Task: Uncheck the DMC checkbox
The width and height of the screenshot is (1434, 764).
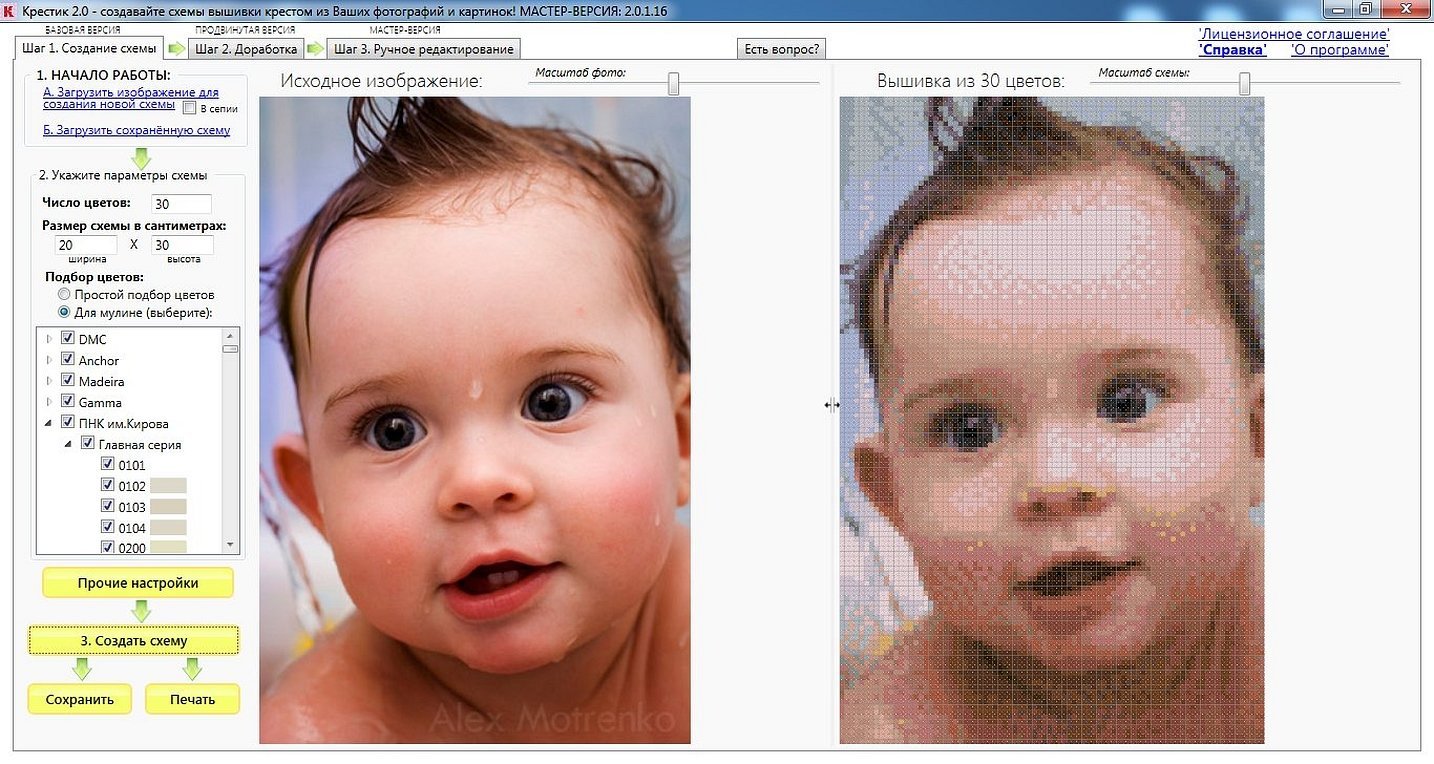Action: coord(68,338)
